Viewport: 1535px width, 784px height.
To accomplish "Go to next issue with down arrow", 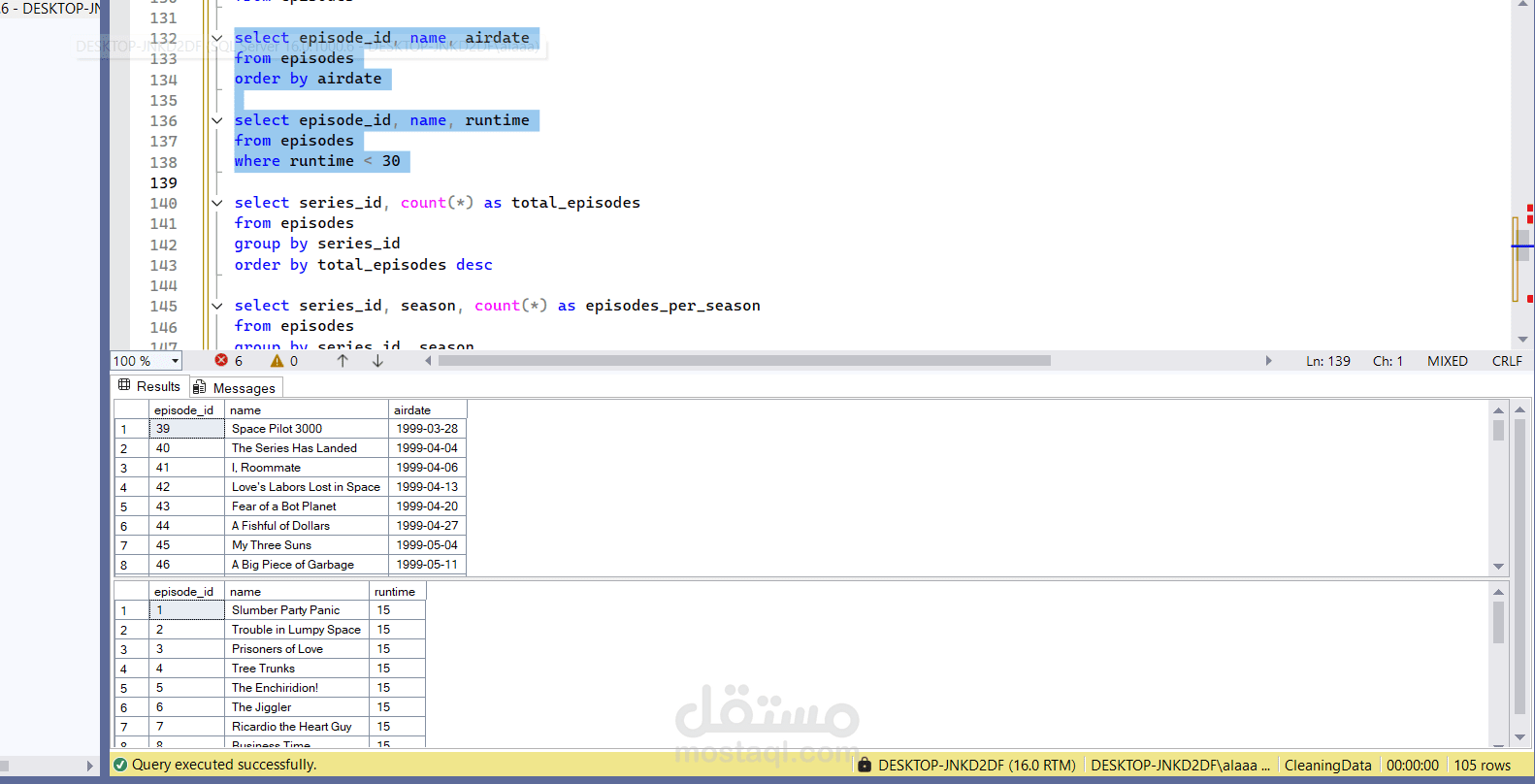I will (x=377, y=360).
